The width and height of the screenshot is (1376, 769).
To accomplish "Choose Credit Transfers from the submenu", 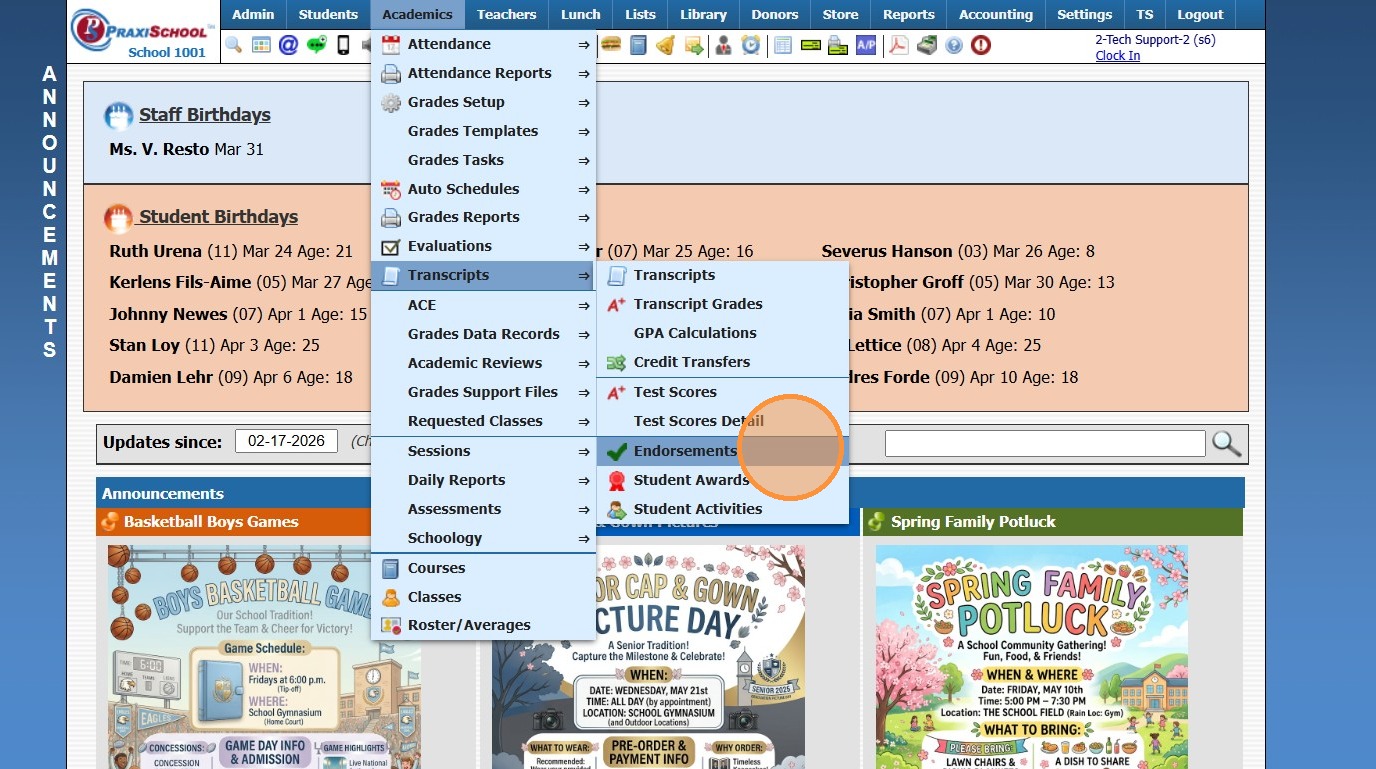I will (723, 362).
